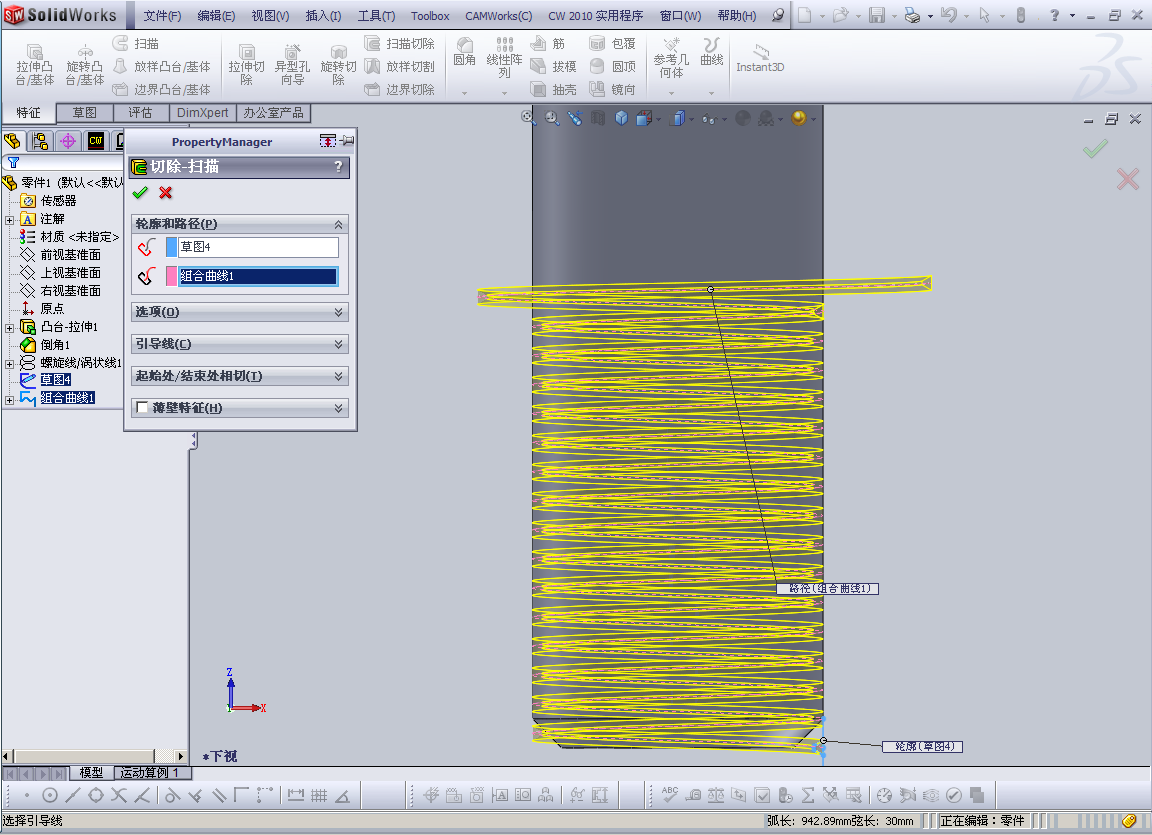
Task: Switch to the Sketch (草图) tab
Action: coord(84,112)
